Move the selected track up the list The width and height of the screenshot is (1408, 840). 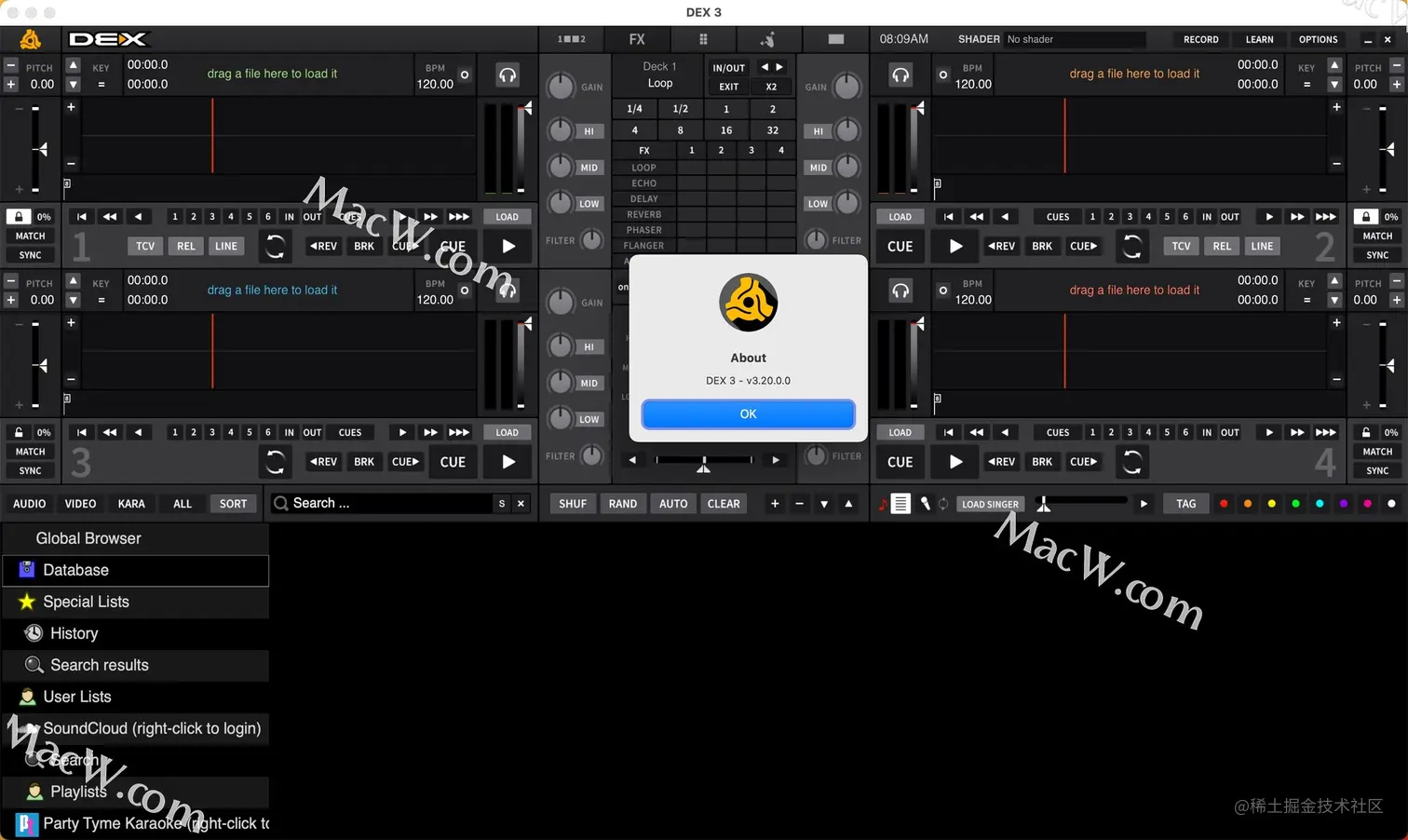(848, 504)
